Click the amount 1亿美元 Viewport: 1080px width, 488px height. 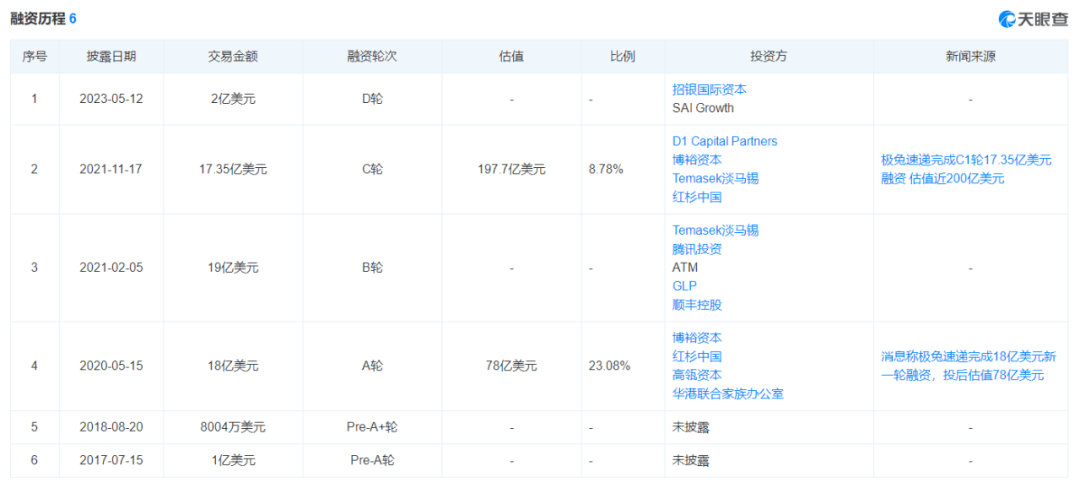coord(233,460)
